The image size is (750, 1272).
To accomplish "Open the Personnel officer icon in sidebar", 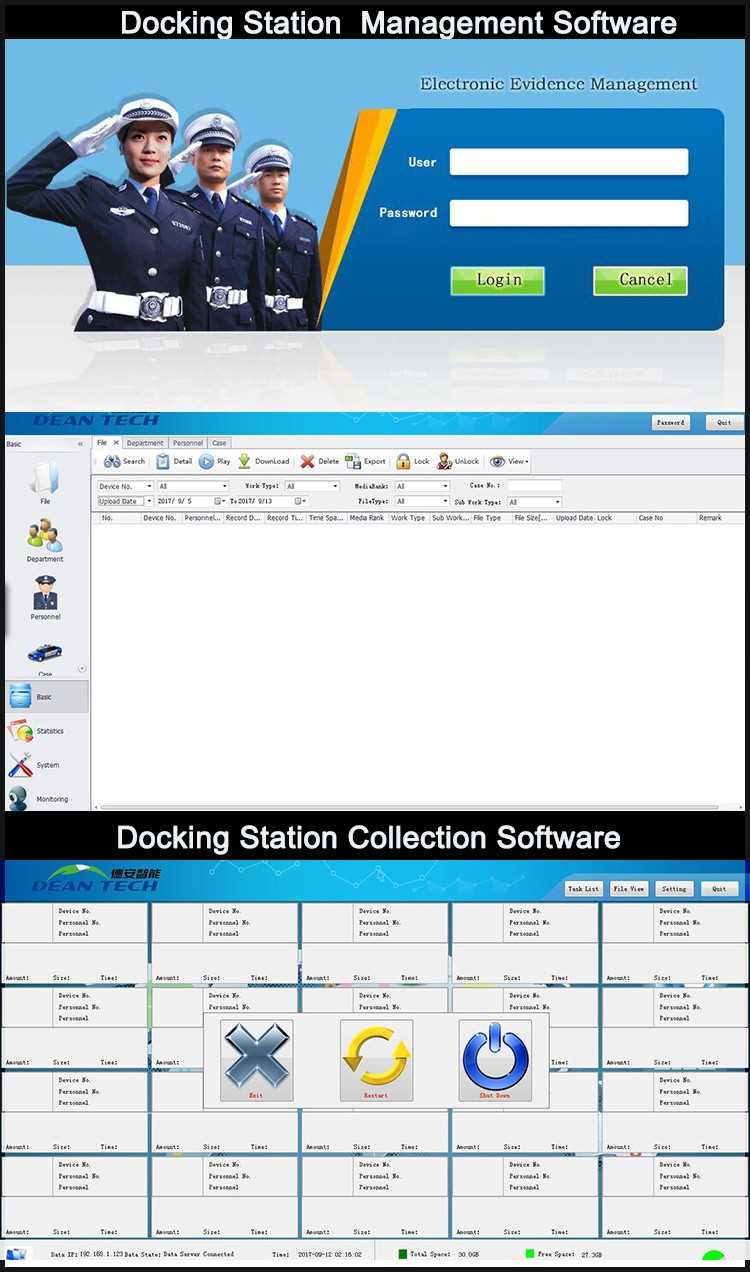I will tap(45, 593).
